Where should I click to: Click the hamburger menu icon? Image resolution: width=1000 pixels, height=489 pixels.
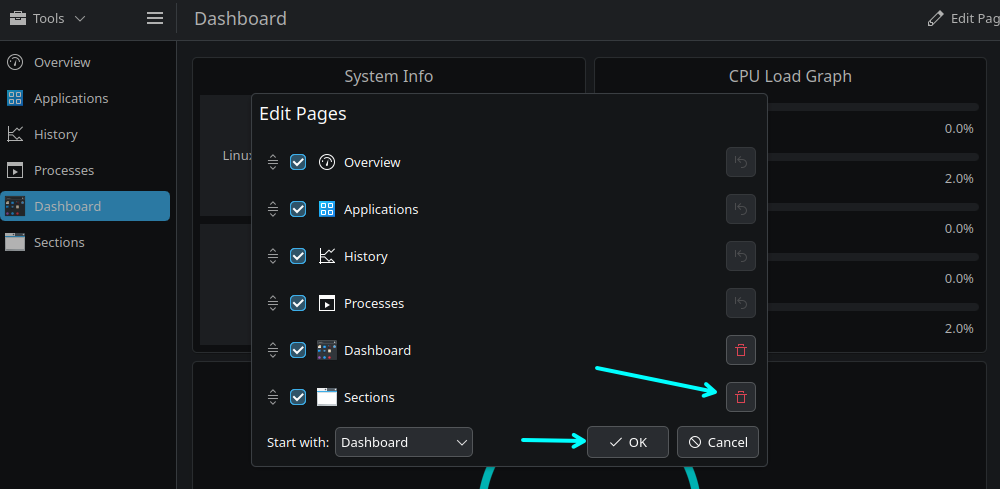[x=155, y=18]
